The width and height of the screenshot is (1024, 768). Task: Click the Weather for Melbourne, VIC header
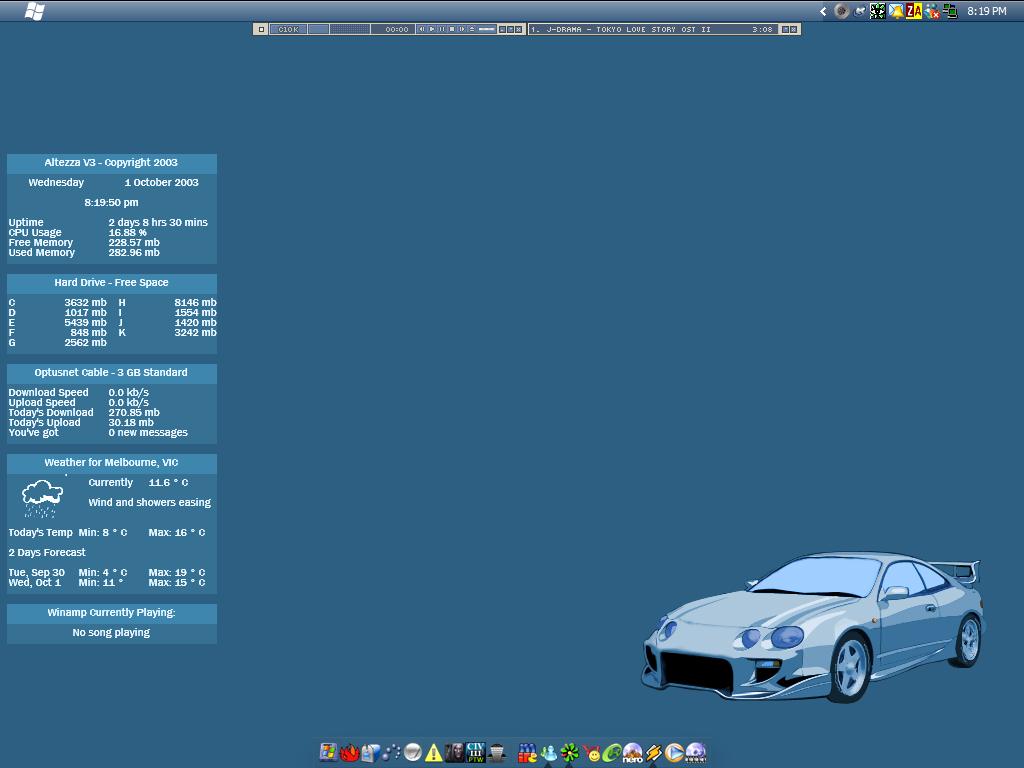(111, 463)
